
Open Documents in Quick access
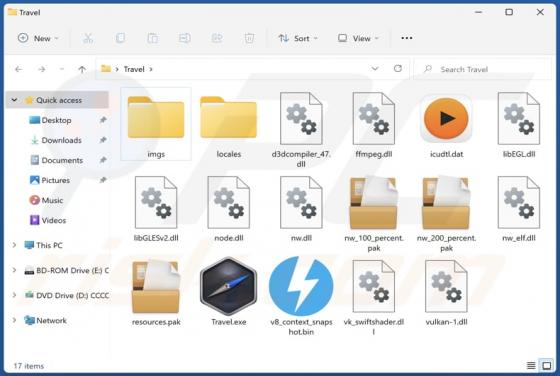[62, 160]
